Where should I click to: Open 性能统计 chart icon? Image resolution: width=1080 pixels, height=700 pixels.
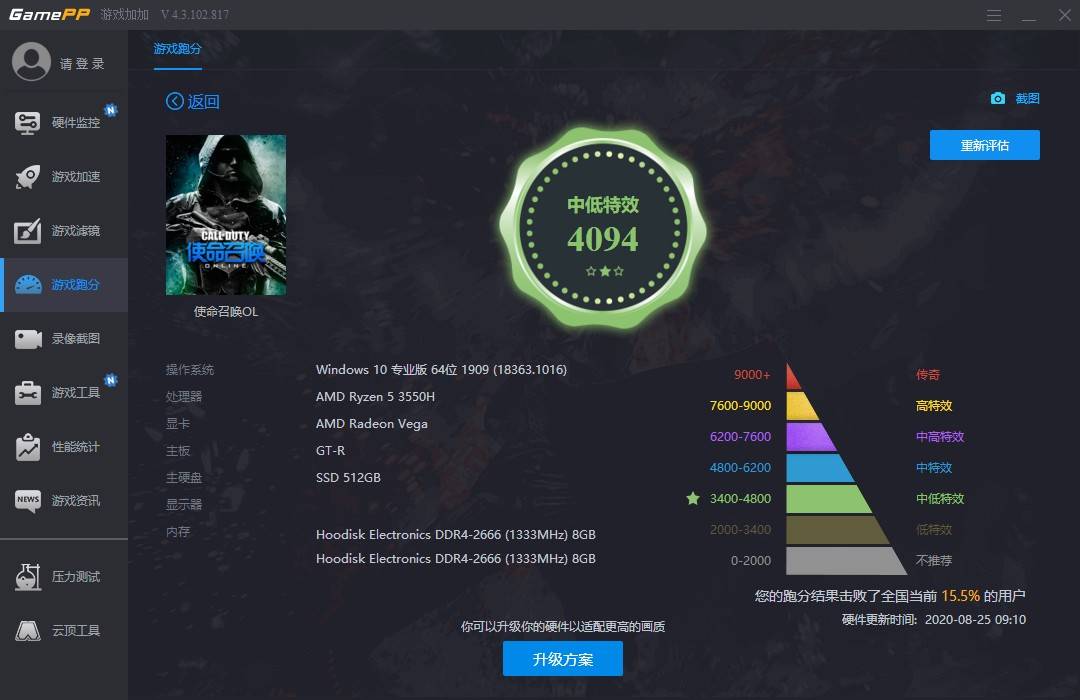click(28, 447)
